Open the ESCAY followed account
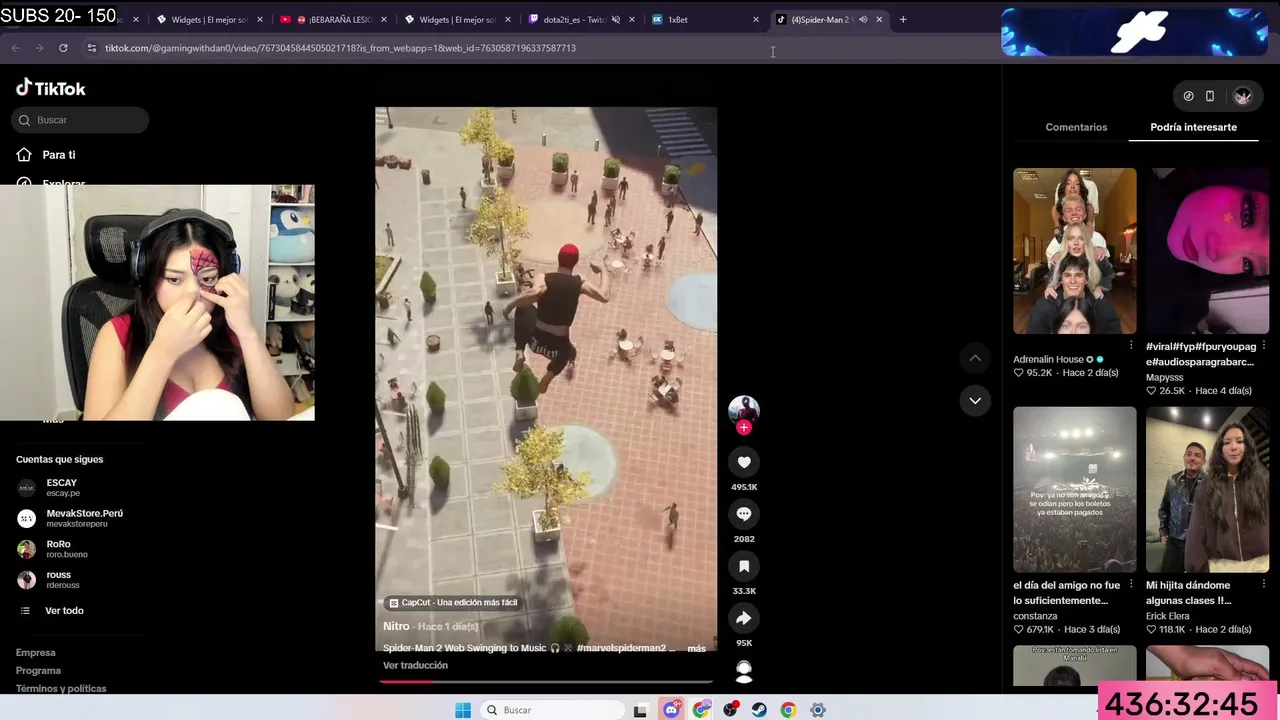This screenshot has height=720, width=1280. click(62, 487)
